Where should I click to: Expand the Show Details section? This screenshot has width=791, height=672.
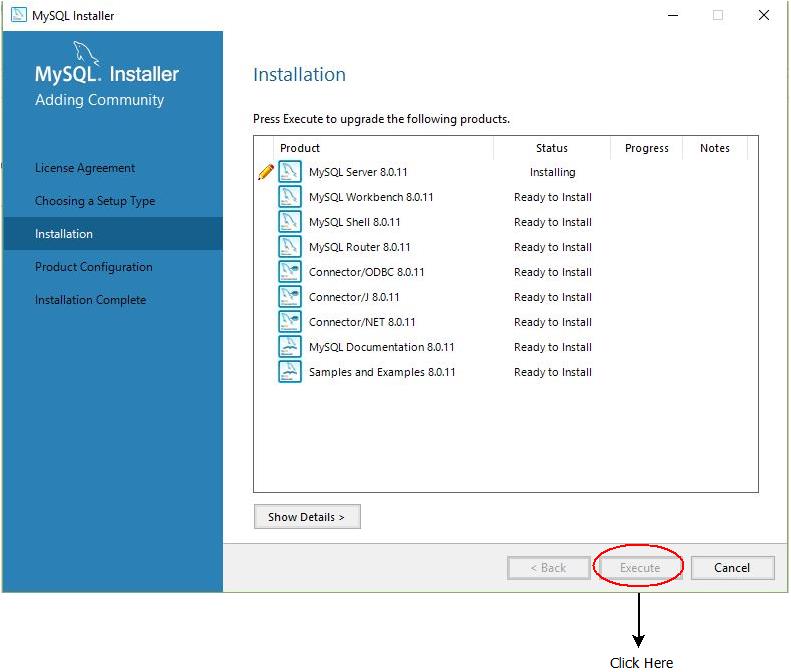tap(307, 517)
